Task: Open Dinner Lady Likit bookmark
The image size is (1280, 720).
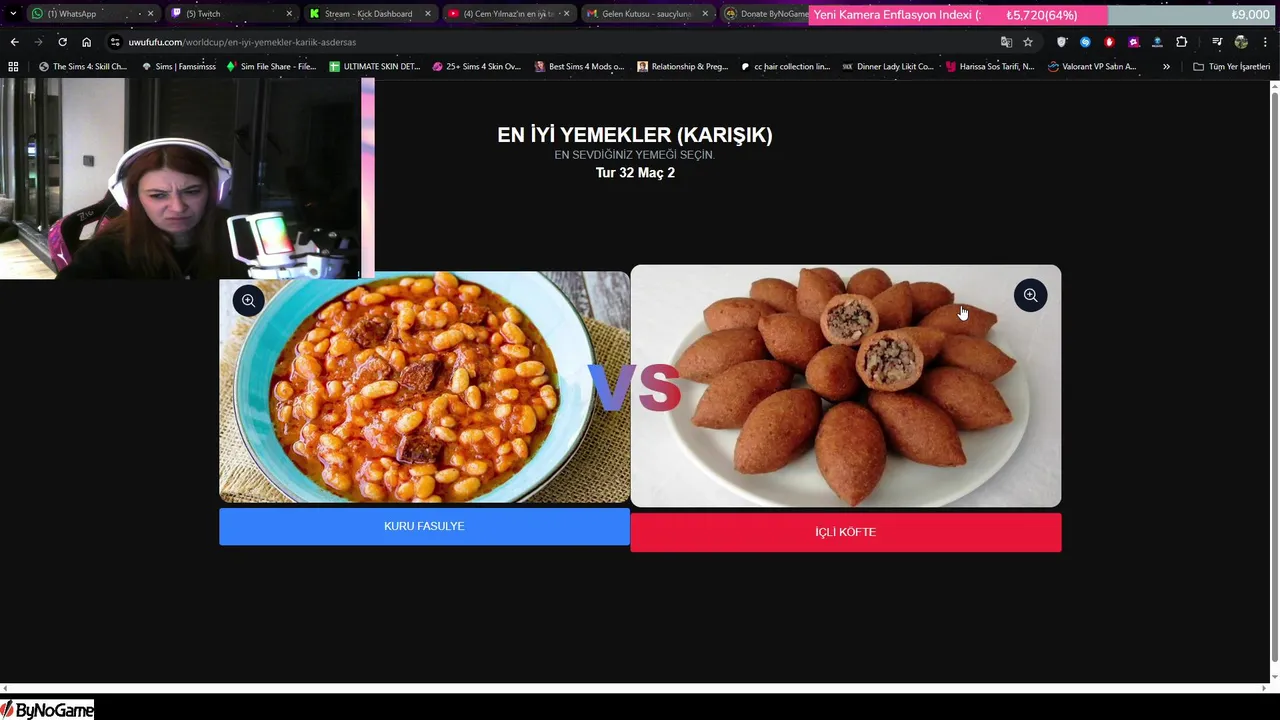Action: [887, 67]
